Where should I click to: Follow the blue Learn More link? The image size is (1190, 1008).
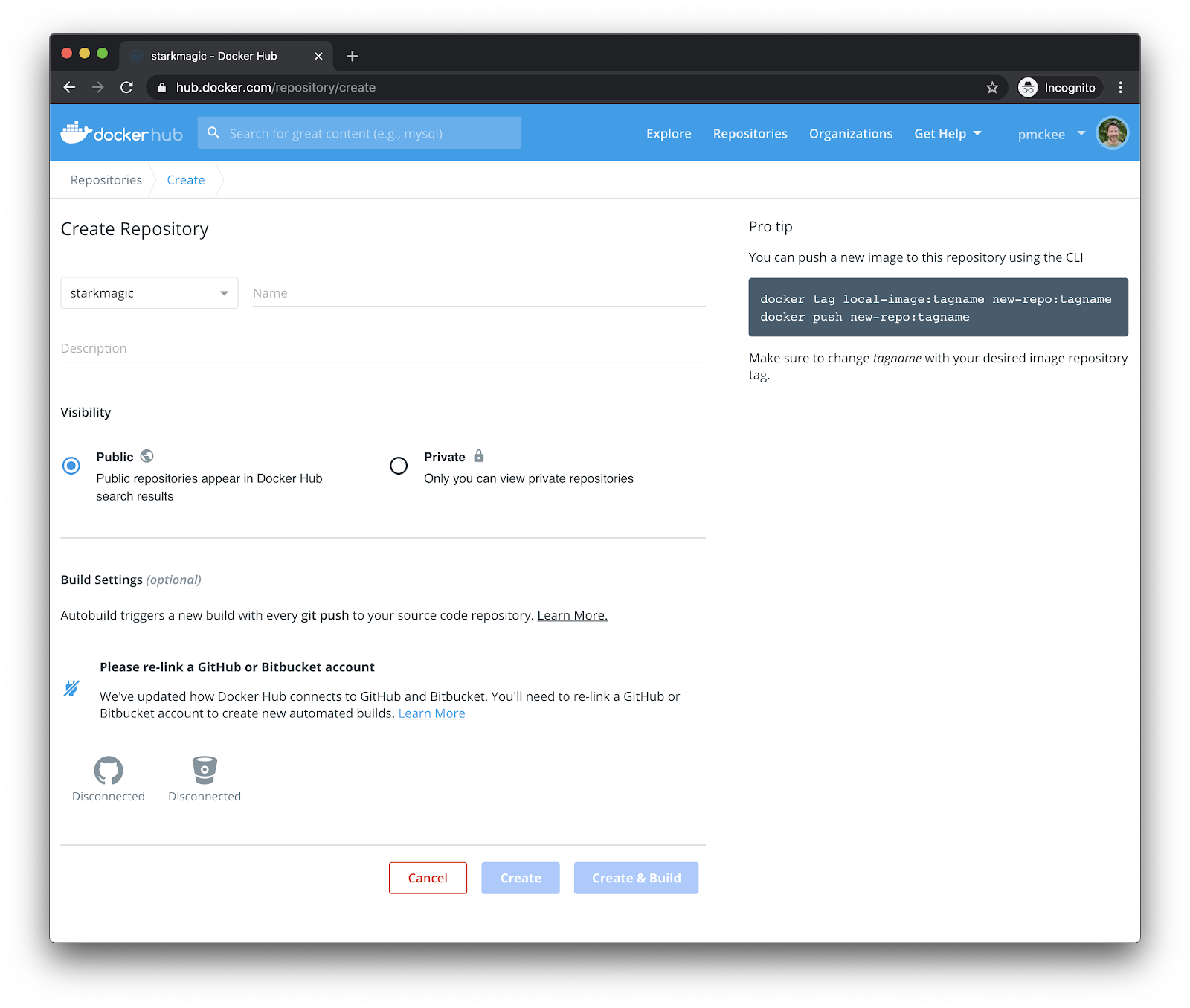tap(431, 713)
